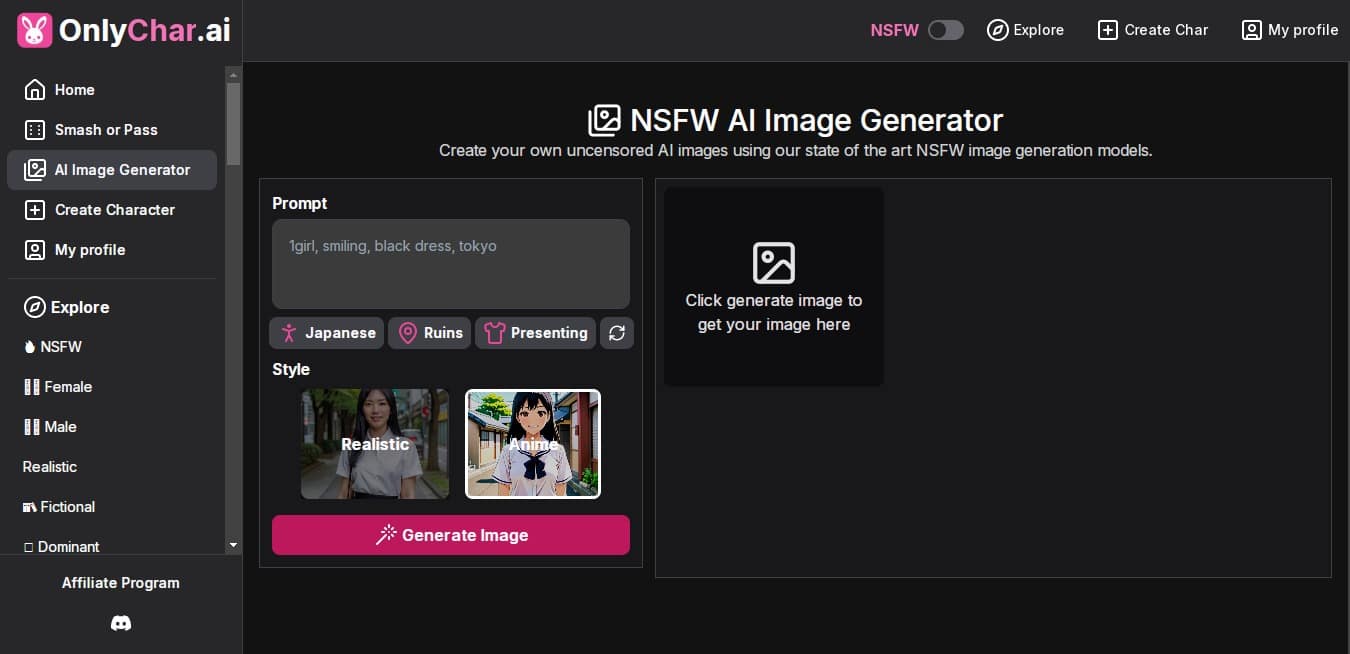This screenshot has width=1350, height=654.
Task: Click into the Prompt text field
Action: tap(451, 264)
